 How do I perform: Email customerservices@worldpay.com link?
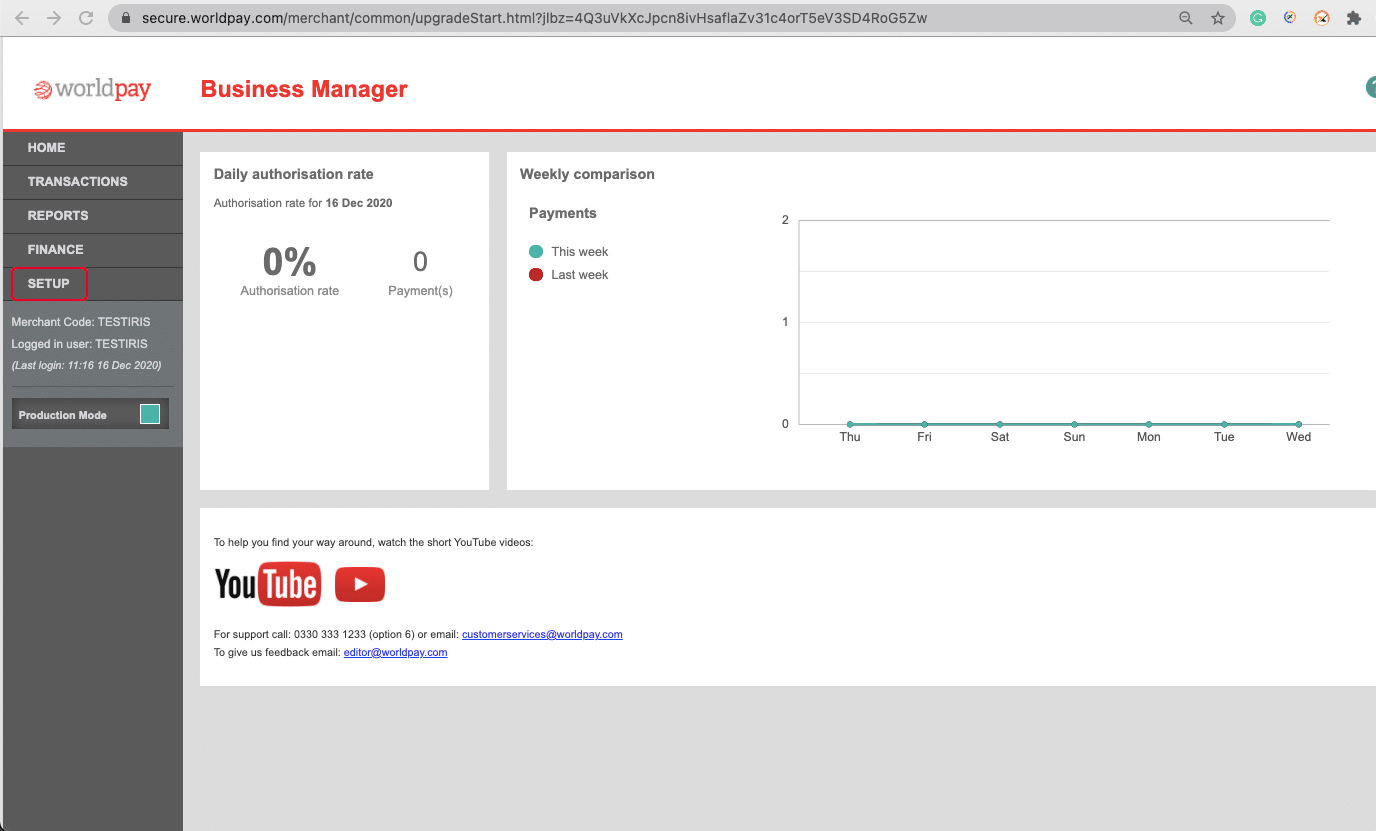click(x=542, y=634)
